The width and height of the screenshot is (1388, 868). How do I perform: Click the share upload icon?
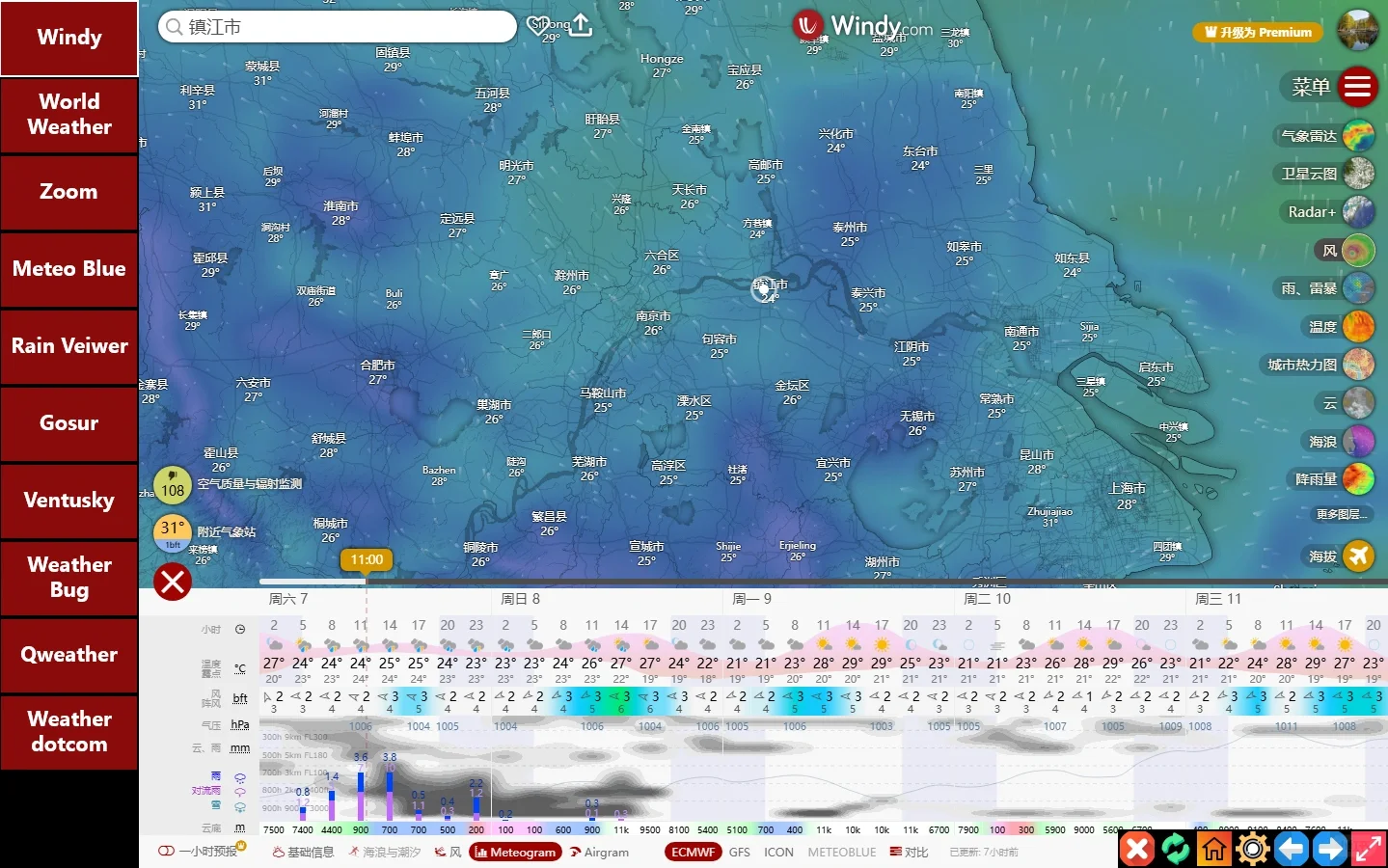pos(581,25)
